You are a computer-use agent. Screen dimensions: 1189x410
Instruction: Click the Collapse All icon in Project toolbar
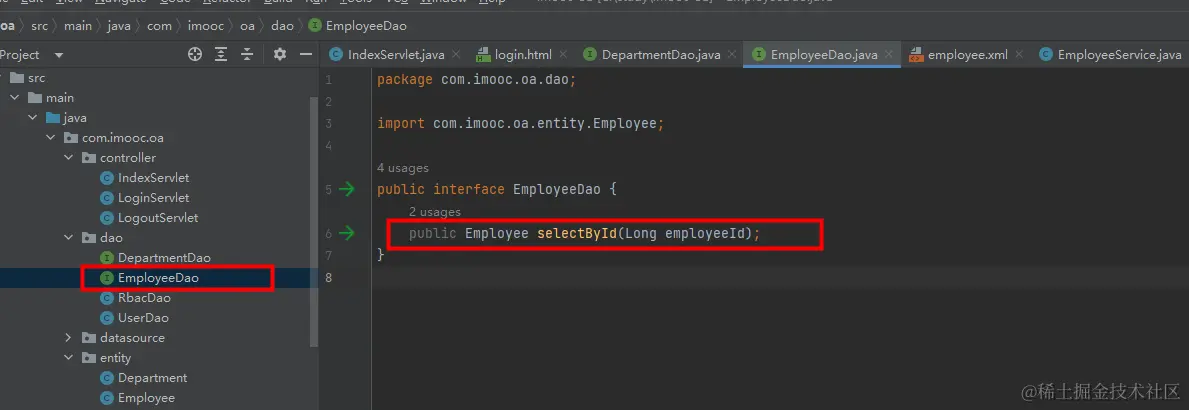tap(247, 55)
